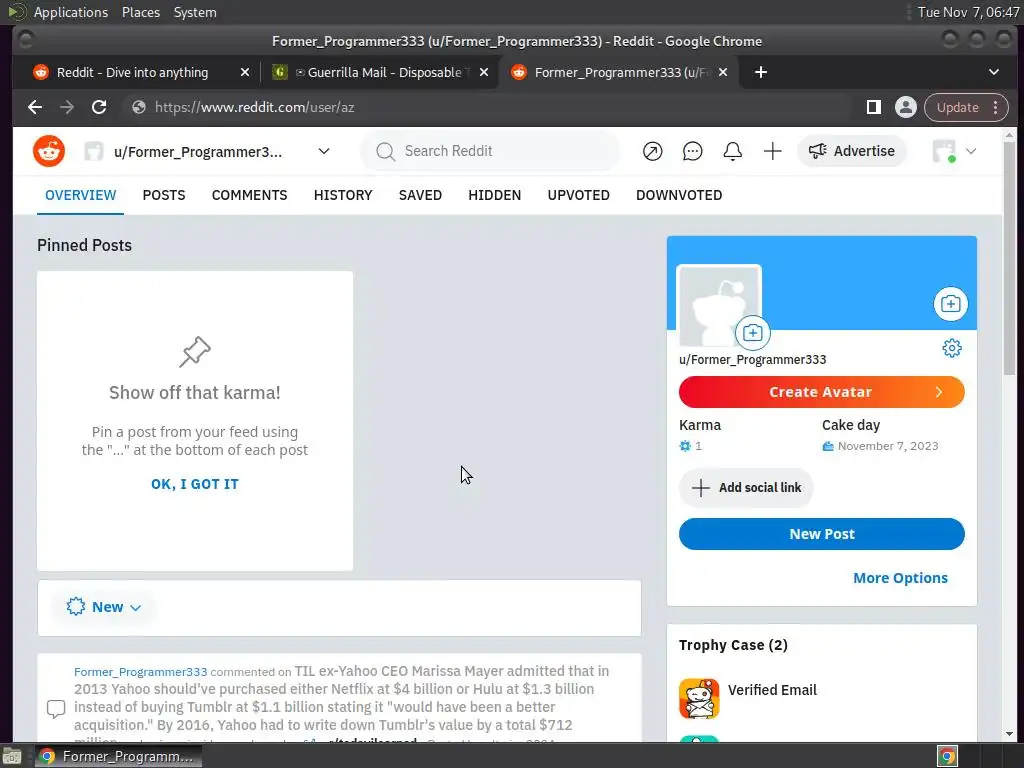The height and width of the screenshot is (768, 1024).
Task: Close the Former_Programmer333 tab
Action: [x=723, y=72]
